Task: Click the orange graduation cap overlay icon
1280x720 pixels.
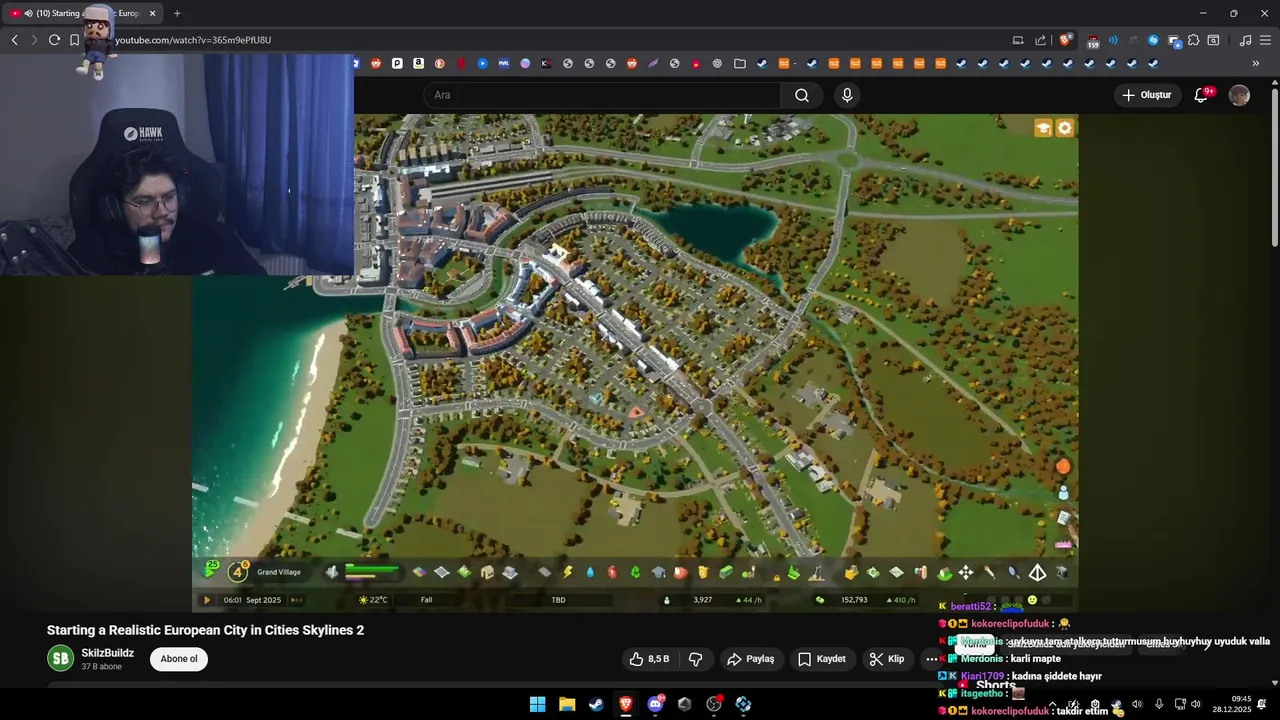Action: click(1043, 128)
